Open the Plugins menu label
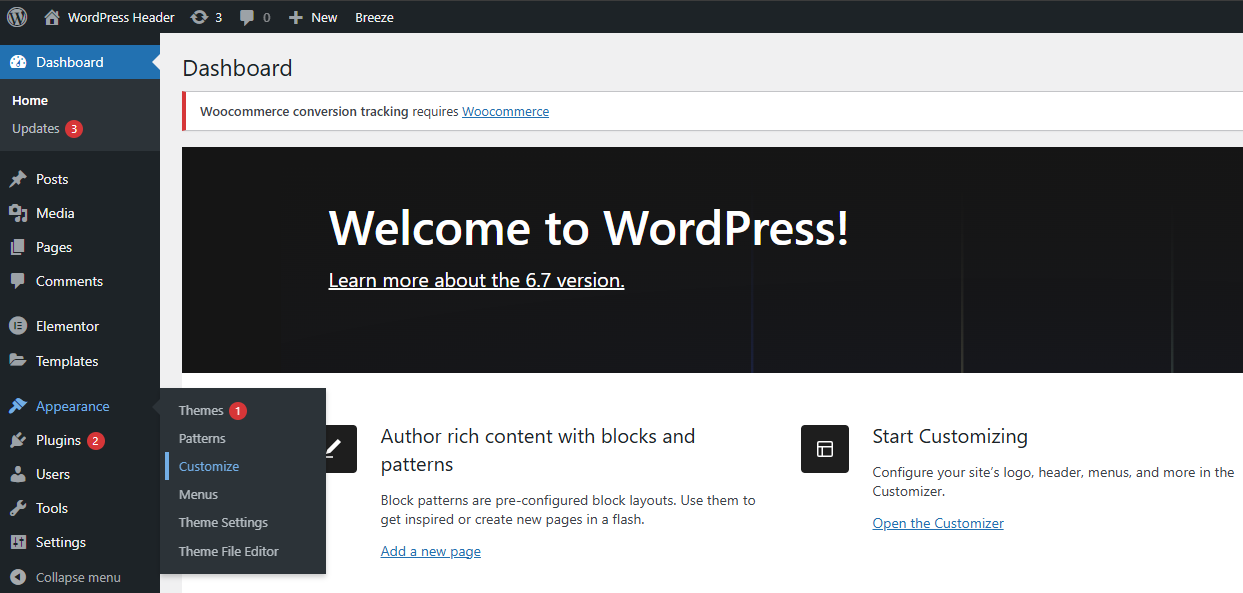The width and height of the screenshot is (1243, 593). (x=58, y=440)
